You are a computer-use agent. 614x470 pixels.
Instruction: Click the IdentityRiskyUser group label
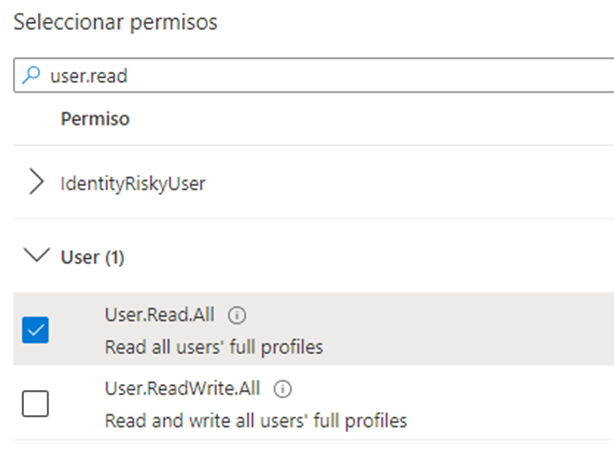[x=133, y=183]
